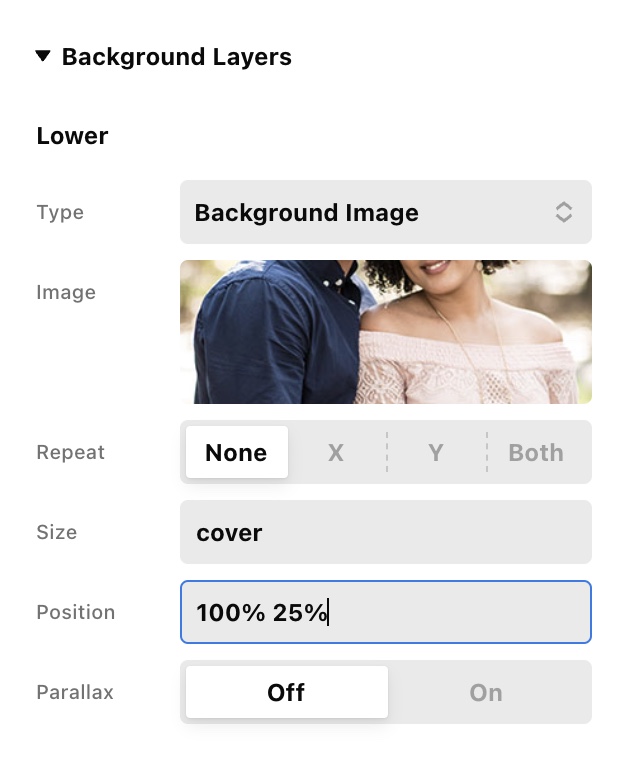Set Repeat to None

(x=237, y=452)
